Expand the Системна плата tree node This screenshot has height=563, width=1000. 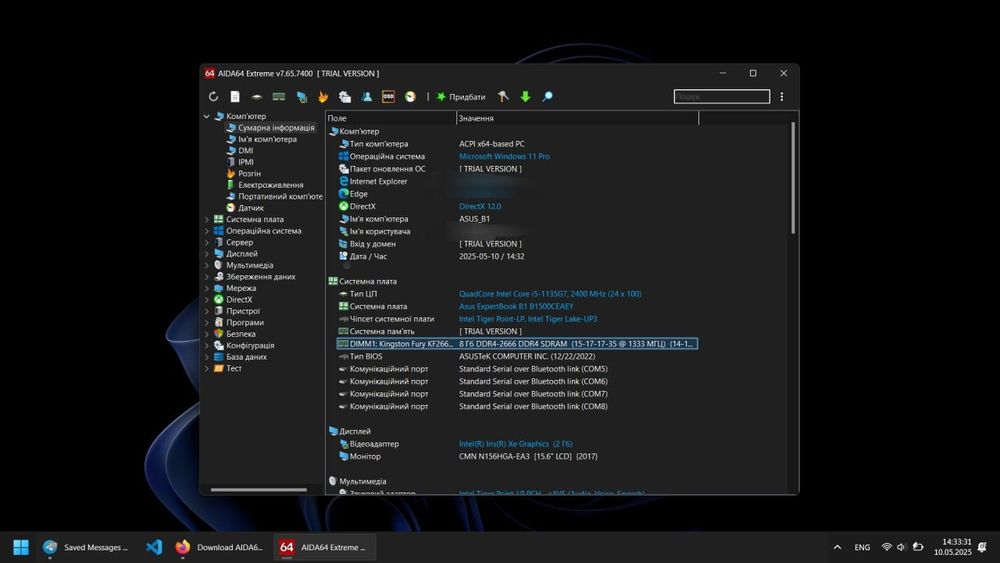pyautogui.click(x=207, y=219)
